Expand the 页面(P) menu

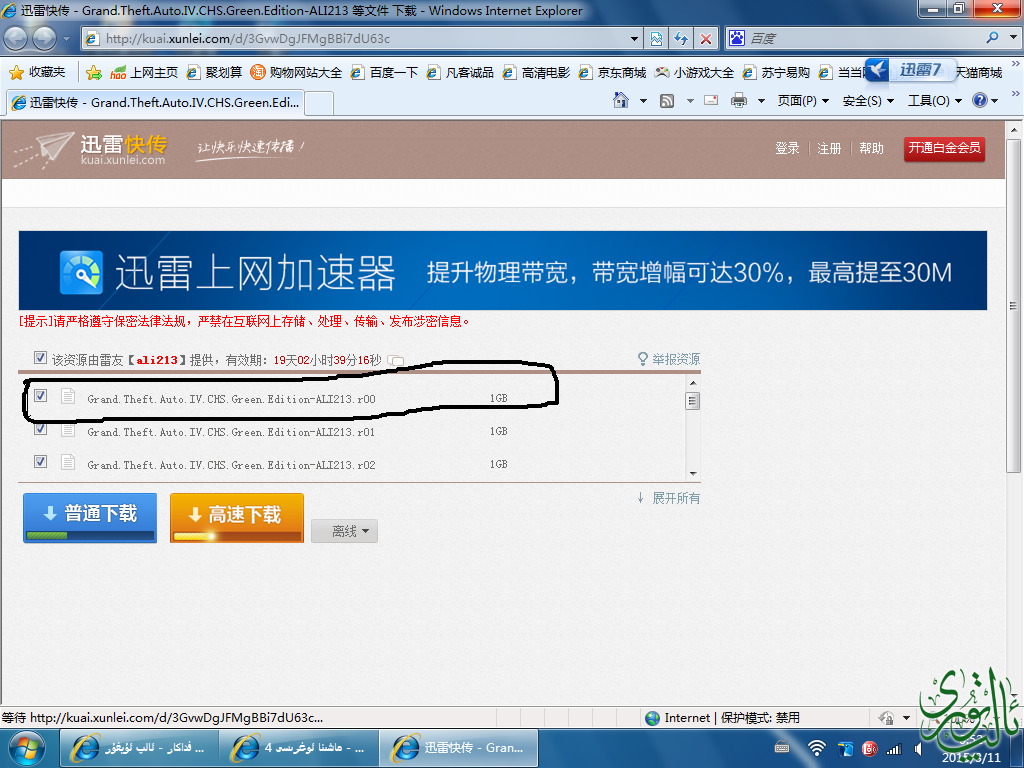[x=803, y=101]
